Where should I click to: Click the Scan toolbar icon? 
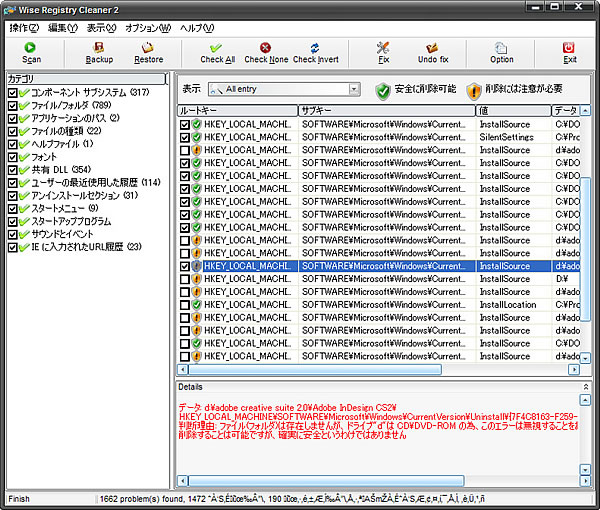(31, 47)
